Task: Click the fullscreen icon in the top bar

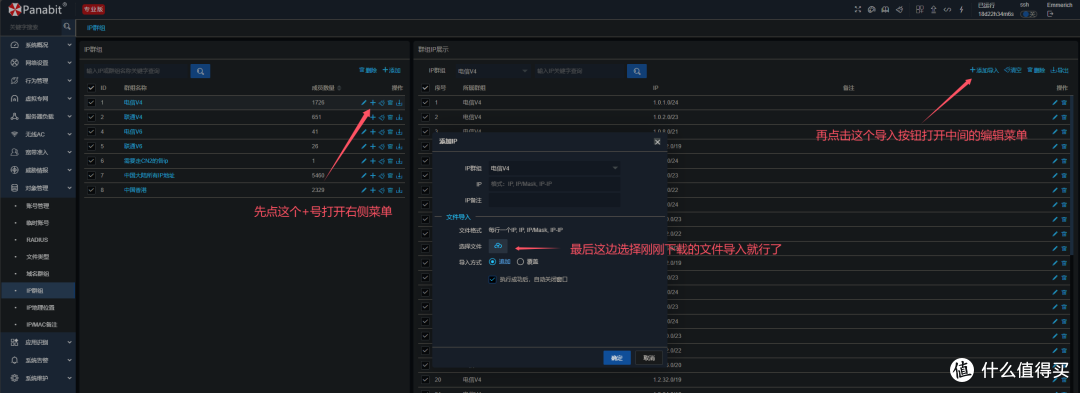Action: click(858, 10)
